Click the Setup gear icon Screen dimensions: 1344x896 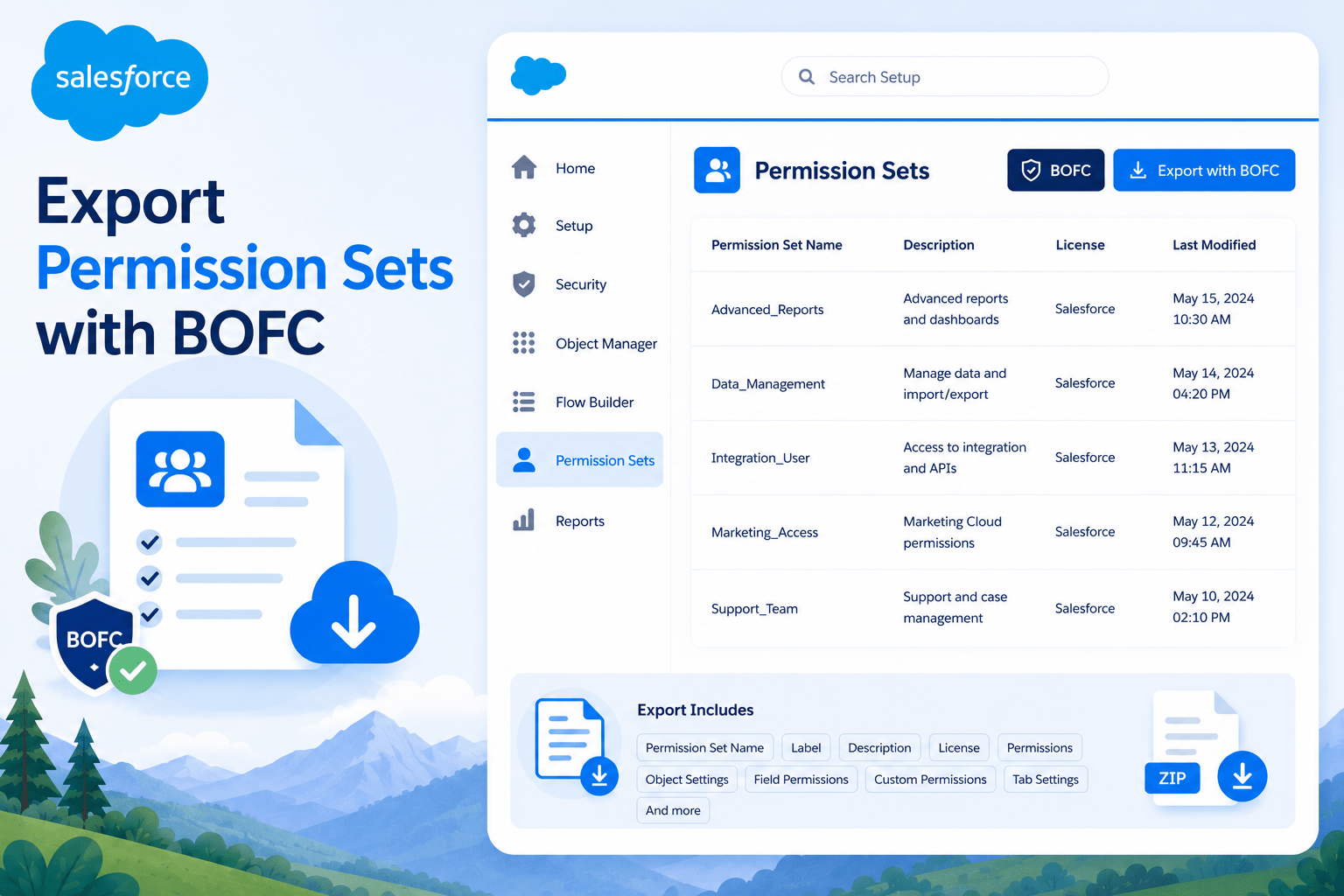(x=524, y=225)
